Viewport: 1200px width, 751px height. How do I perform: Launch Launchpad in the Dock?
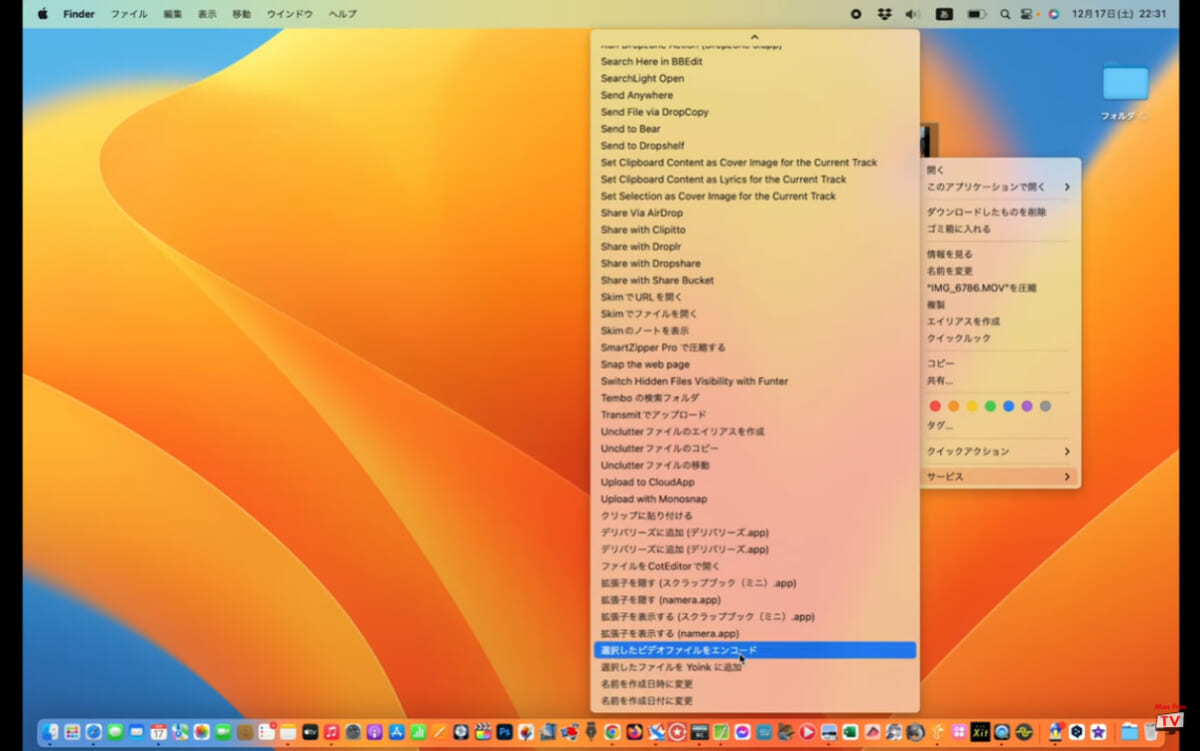click(72, 732)
